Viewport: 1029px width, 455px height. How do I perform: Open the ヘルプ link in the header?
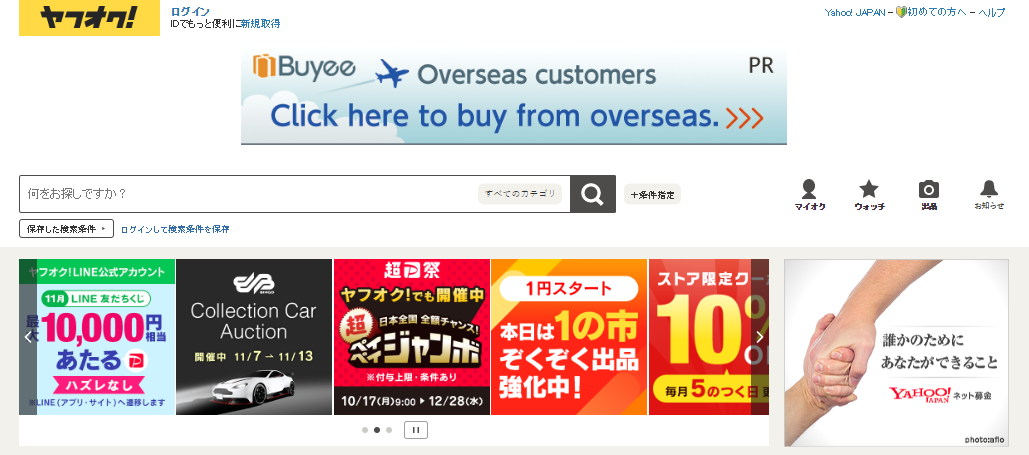point(992,12)
